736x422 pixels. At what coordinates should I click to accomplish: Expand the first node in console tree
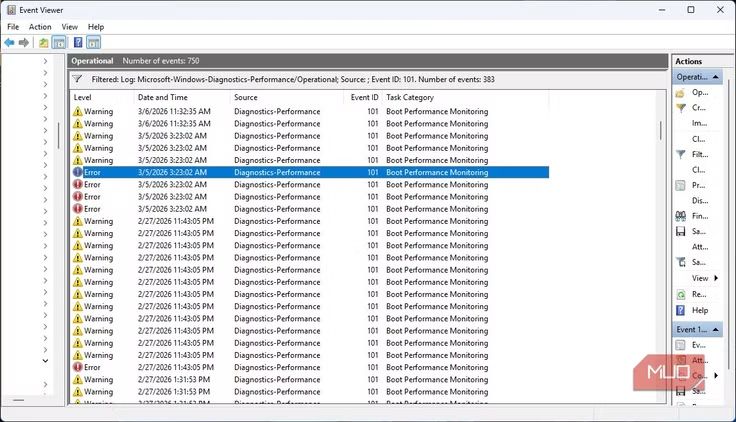coord(46,61)
